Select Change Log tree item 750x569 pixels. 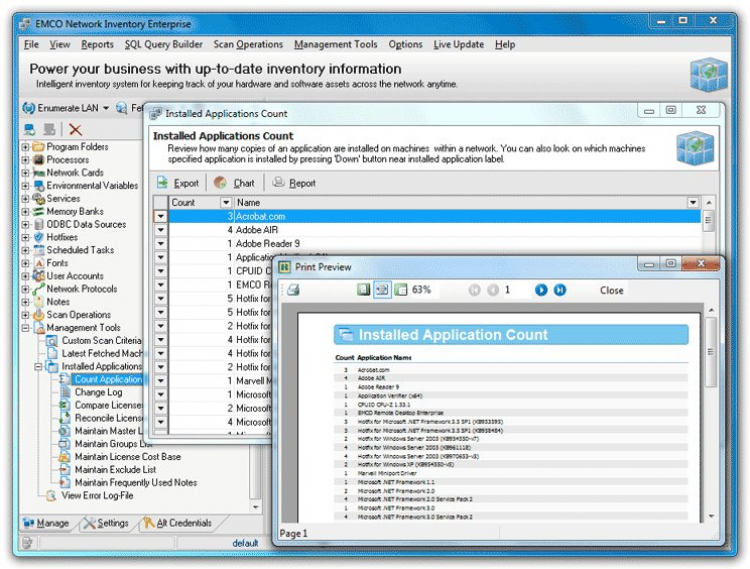99,392
